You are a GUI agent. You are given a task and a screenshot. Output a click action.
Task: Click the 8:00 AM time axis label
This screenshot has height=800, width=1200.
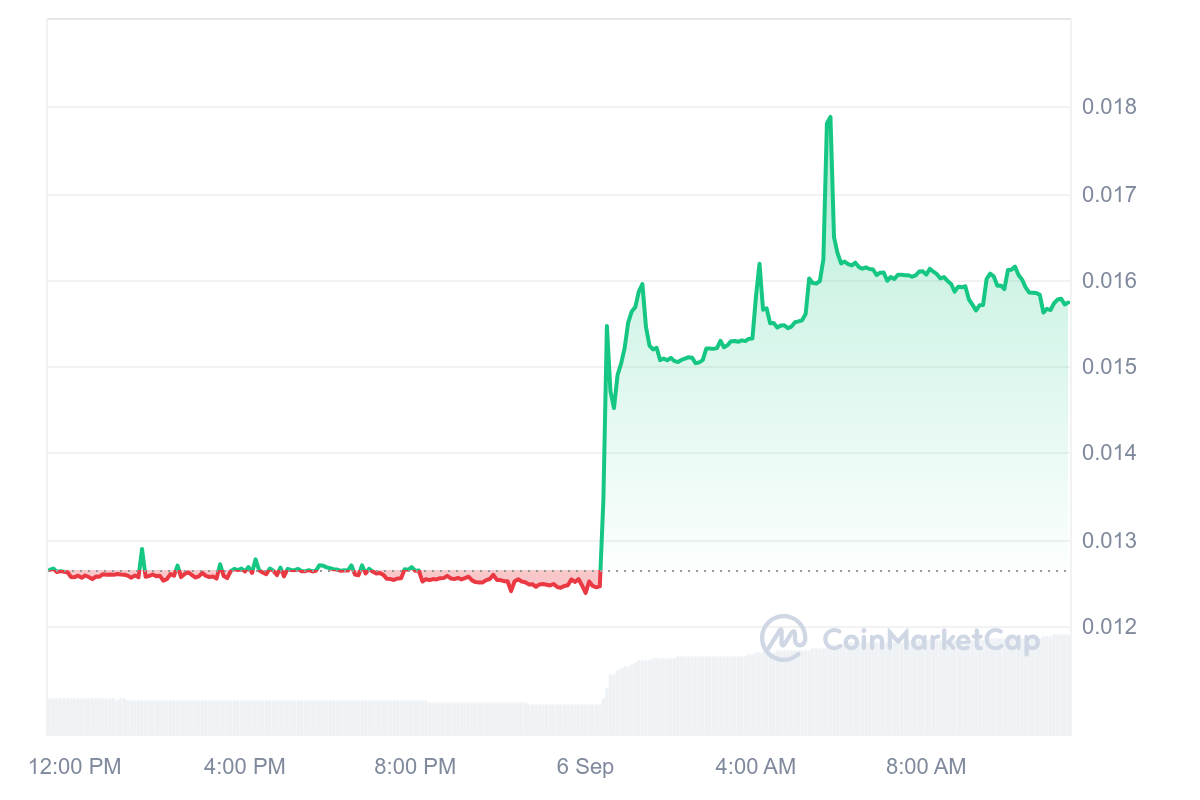click(x=925, y=767)
